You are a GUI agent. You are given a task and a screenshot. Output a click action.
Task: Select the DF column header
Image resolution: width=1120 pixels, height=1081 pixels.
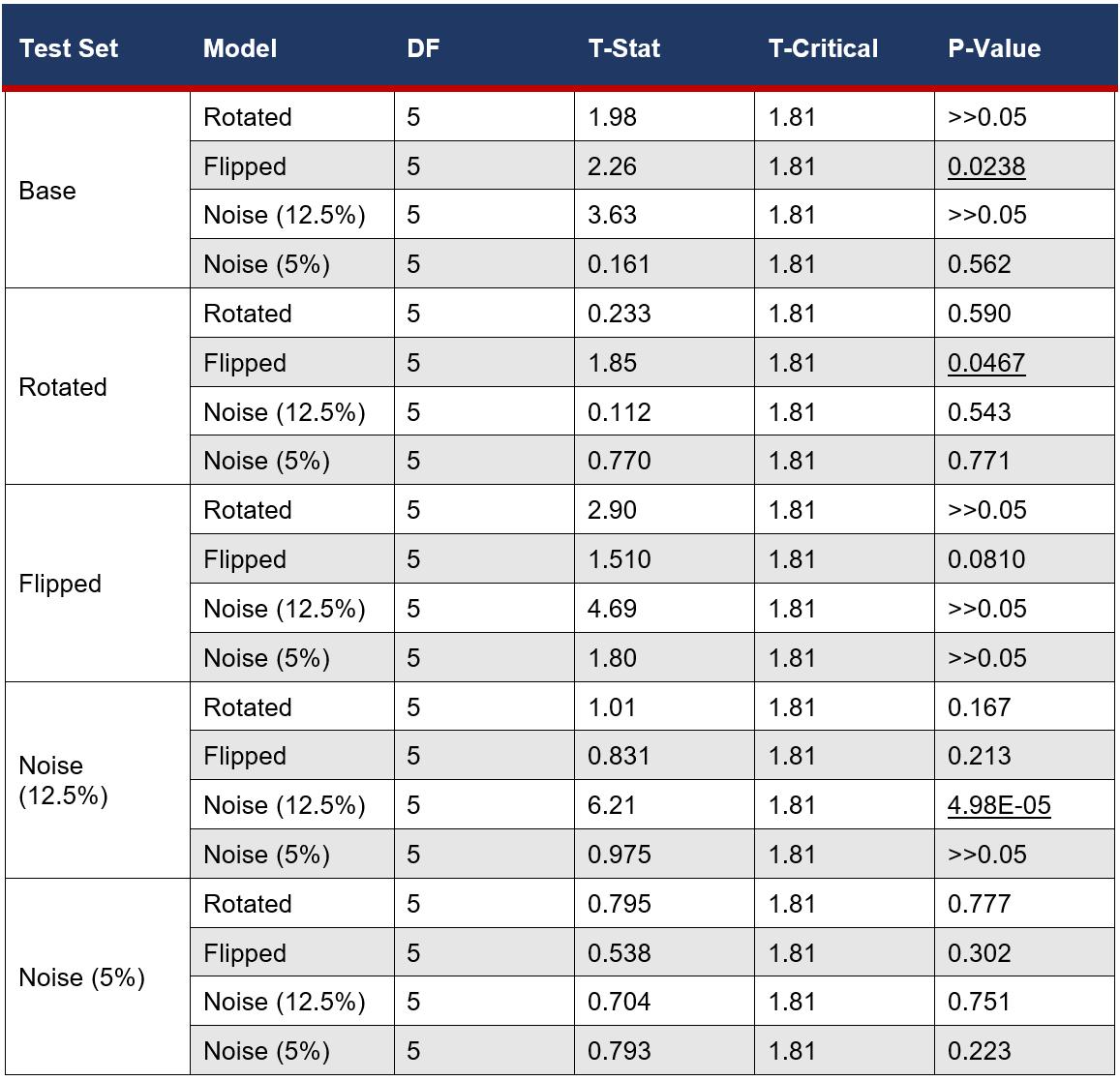(x=423, y=47)
